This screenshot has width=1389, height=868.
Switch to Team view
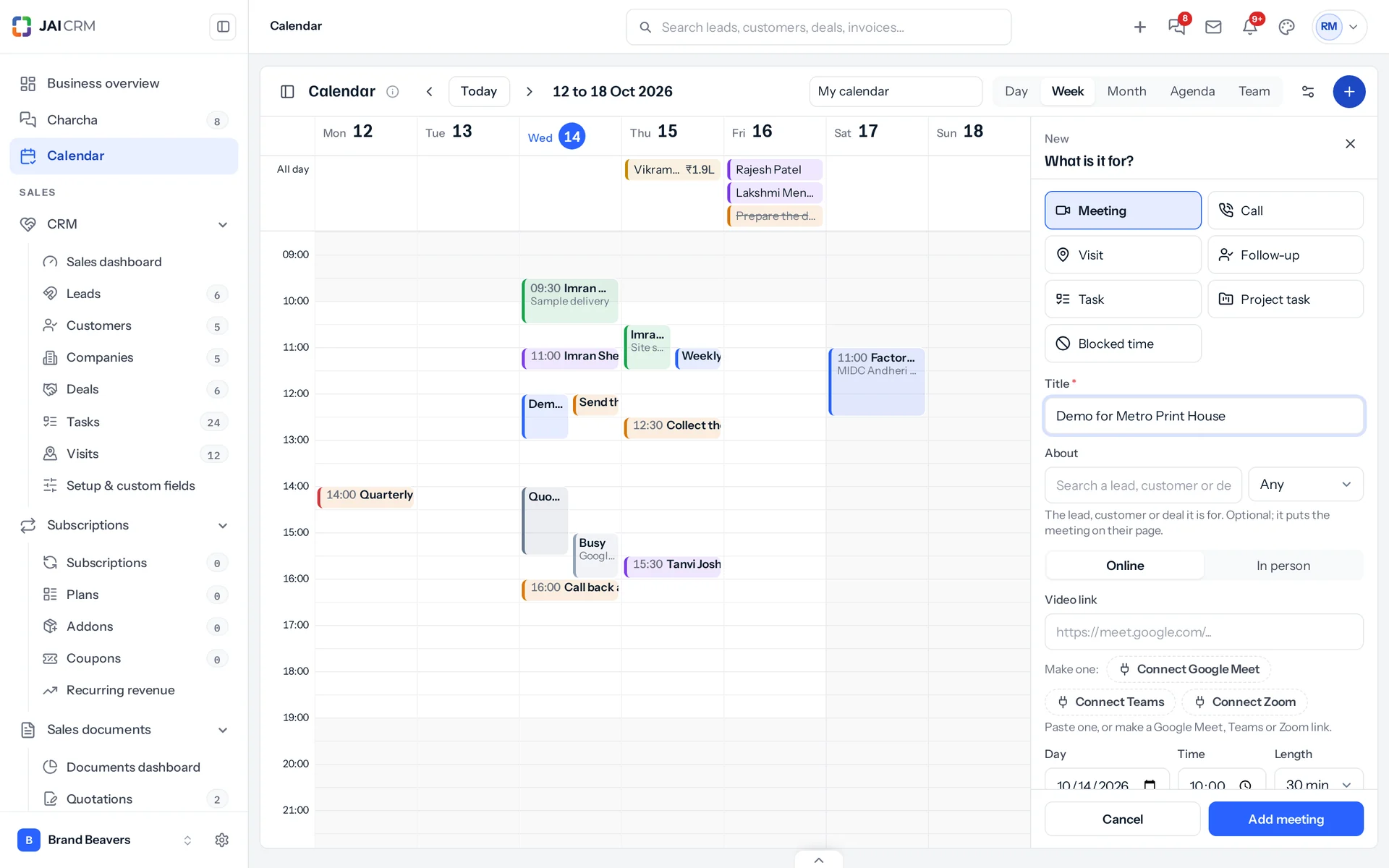(x=1254, y=92)
